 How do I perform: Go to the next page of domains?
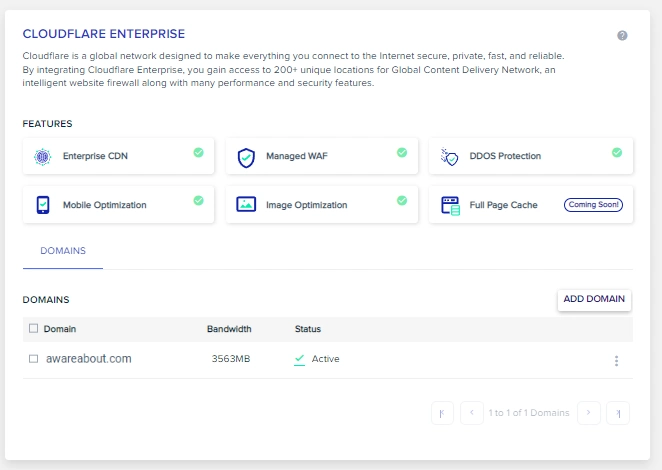[x=589, y=413]
